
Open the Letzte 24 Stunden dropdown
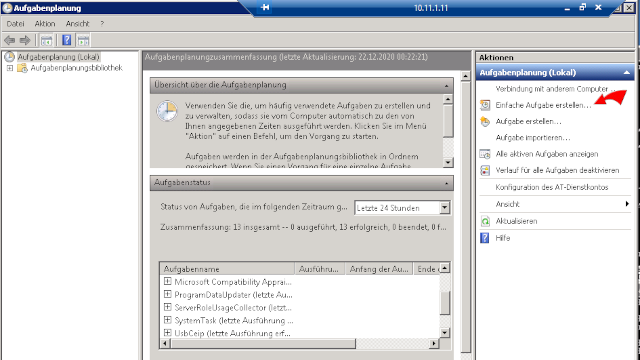(x=444, y=208)
